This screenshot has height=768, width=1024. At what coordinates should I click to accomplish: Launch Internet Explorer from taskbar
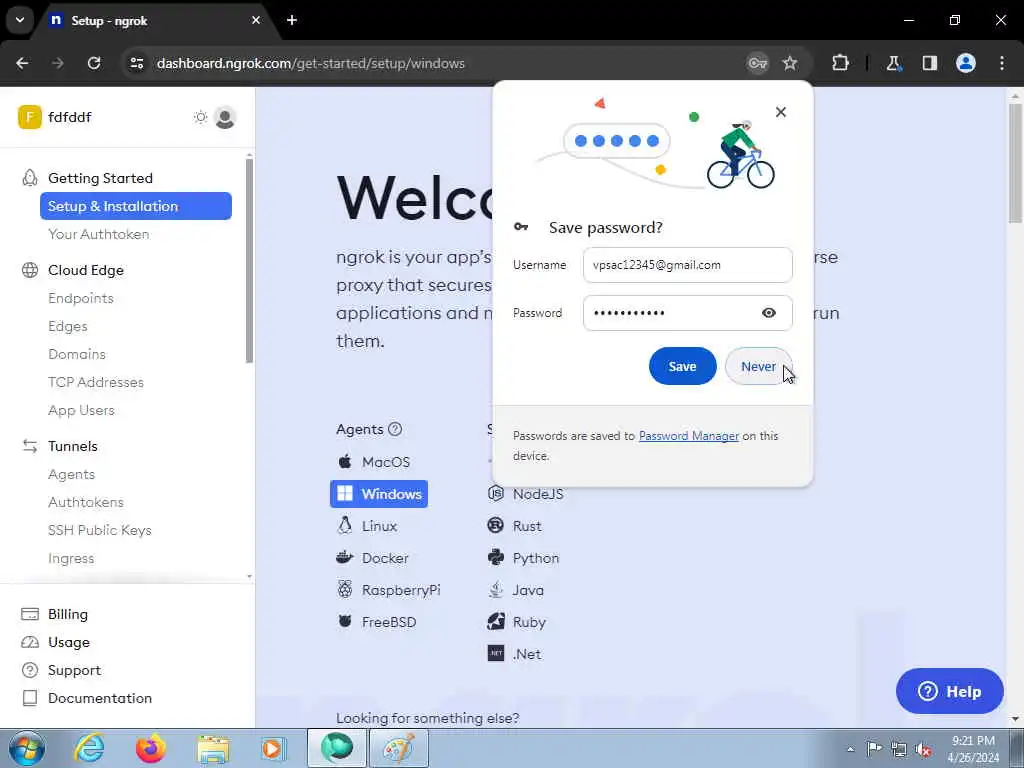tap(89, 748)
